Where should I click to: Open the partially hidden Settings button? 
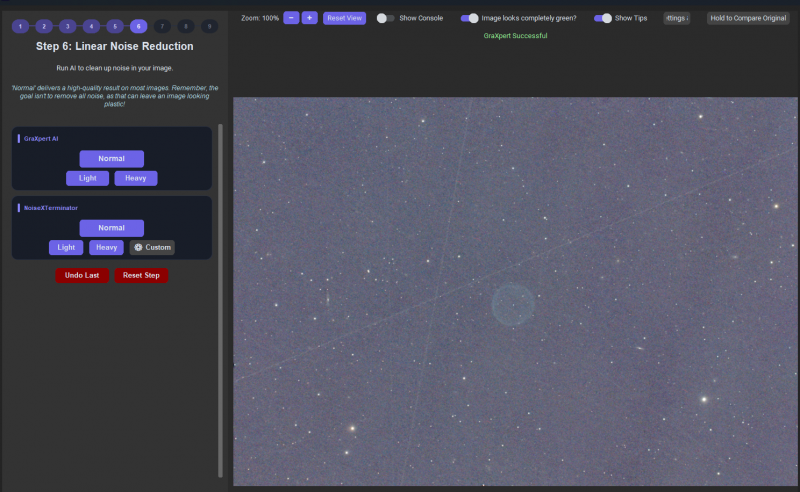(x=677, y=18)
